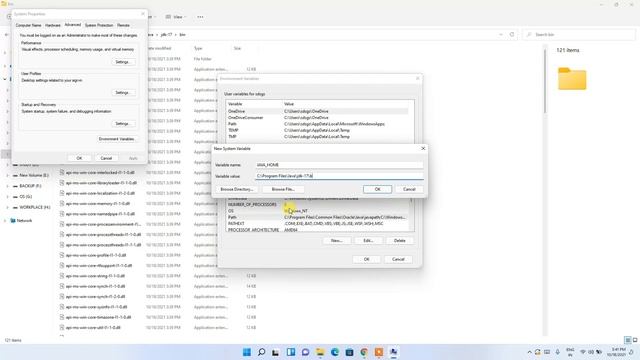The image size is (640, 360).
Task: Switch to the Computer Name tab
Action: 28,25
